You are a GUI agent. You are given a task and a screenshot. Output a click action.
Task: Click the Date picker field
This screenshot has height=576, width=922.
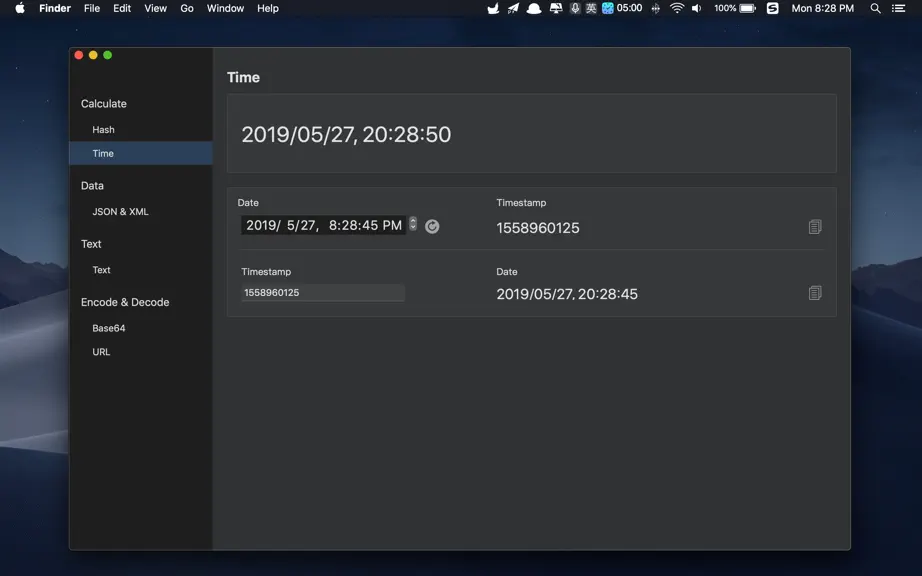[x=323, y=225]
